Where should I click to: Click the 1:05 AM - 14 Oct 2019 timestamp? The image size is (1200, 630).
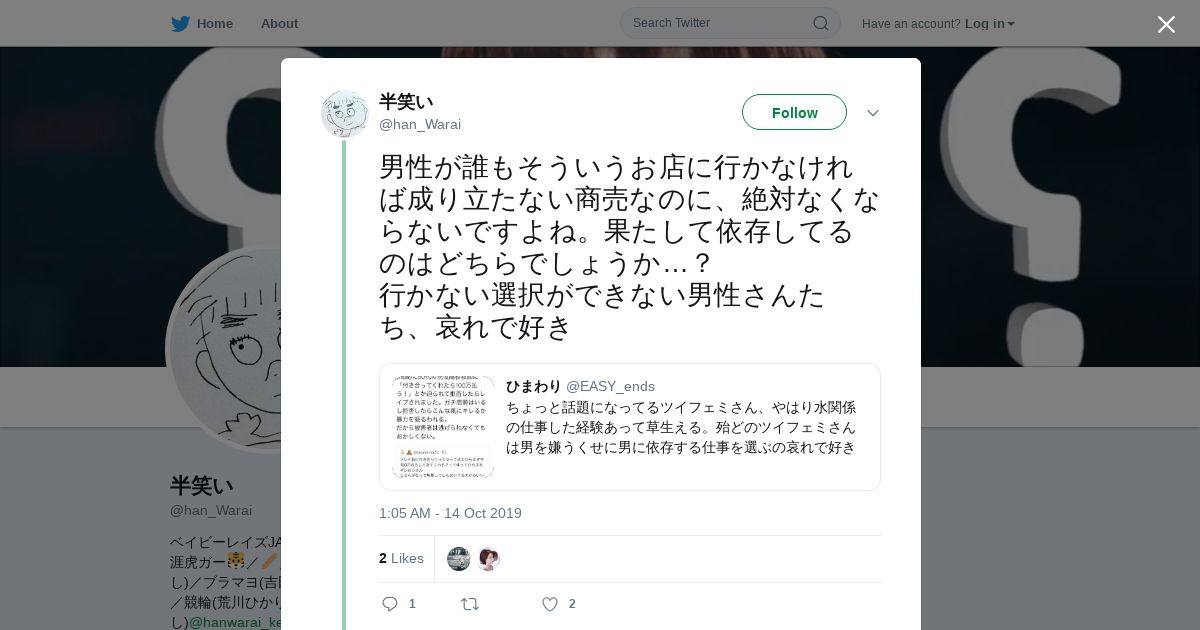click(450, 513)
